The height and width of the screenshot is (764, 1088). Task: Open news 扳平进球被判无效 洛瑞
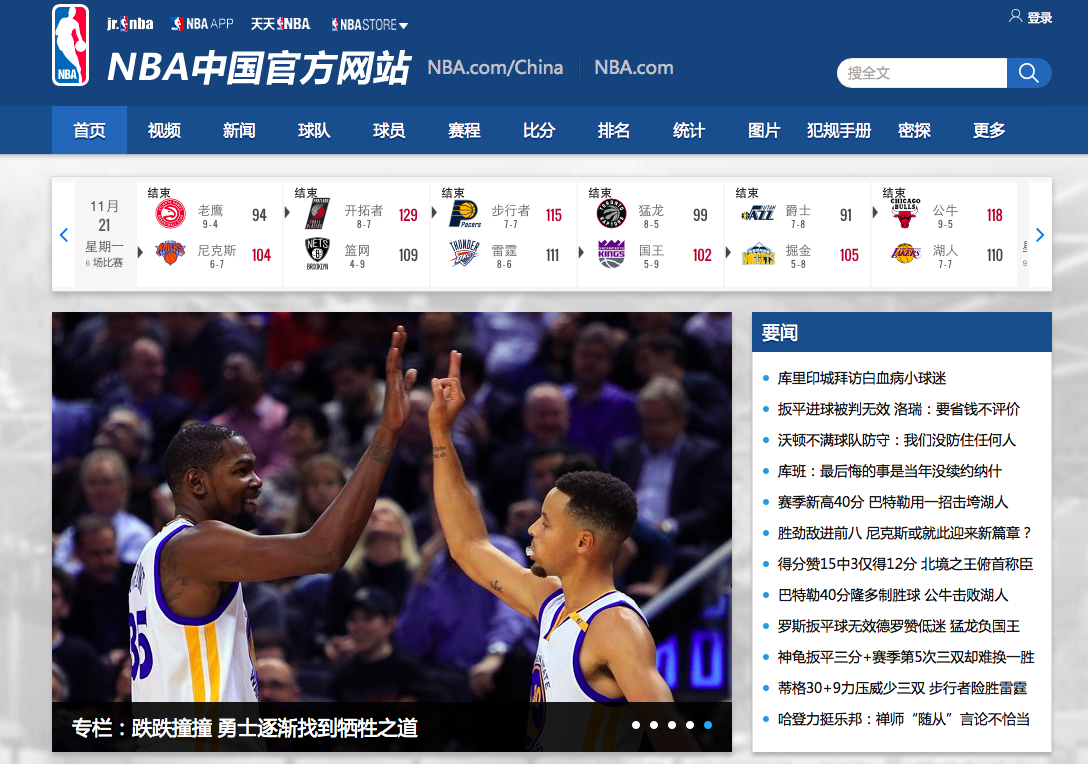(899, 409)
